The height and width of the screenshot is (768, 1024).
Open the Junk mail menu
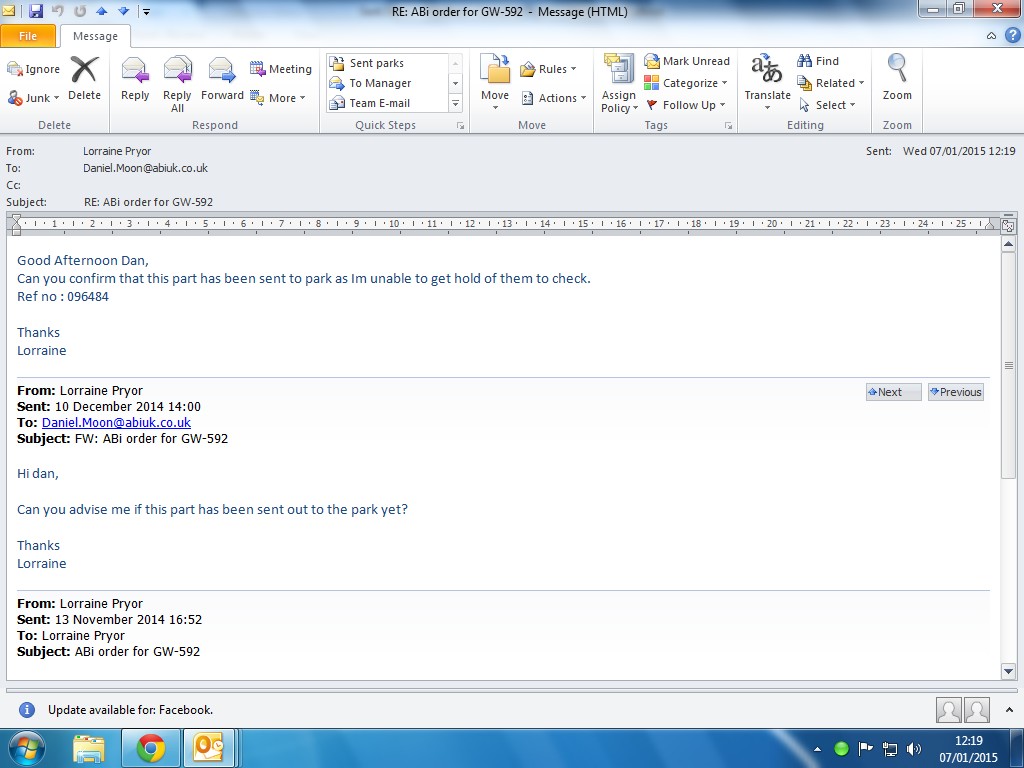click(33, 98)
